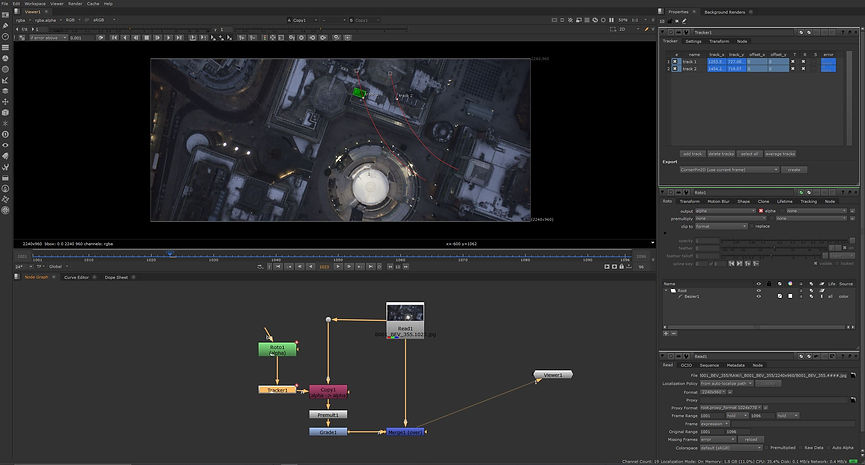Click the Read1 node thumbnail
This screenshot has height=465, width=865.
405,312
